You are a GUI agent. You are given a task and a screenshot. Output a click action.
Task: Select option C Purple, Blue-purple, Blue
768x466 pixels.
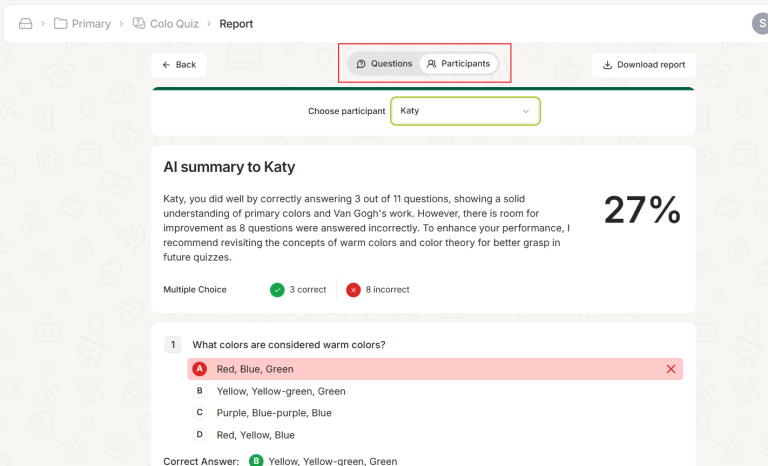coord(273,413)
